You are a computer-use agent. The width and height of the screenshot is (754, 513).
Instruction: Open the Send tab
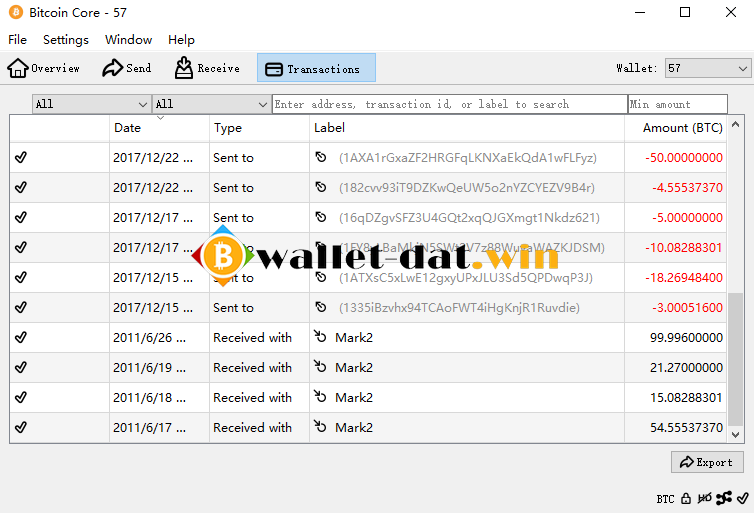[x=127, y=68]
